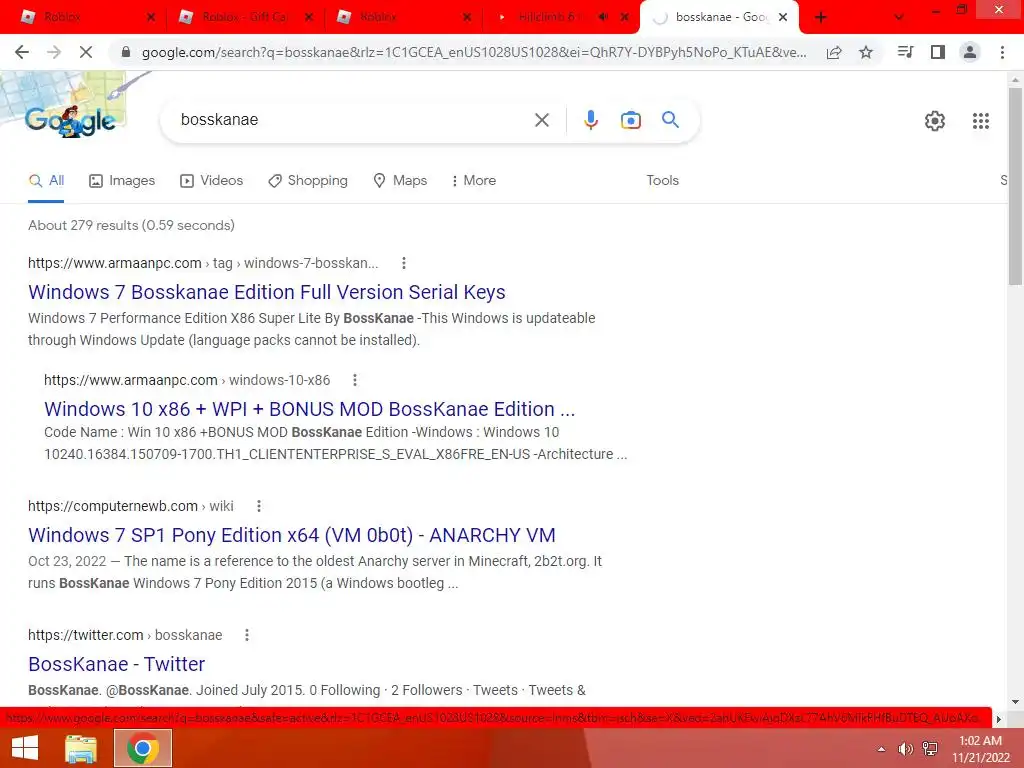Close the bosskanae Google tab
The width and height of the screenshot is (1024, 768).
[x=783, y=18]
